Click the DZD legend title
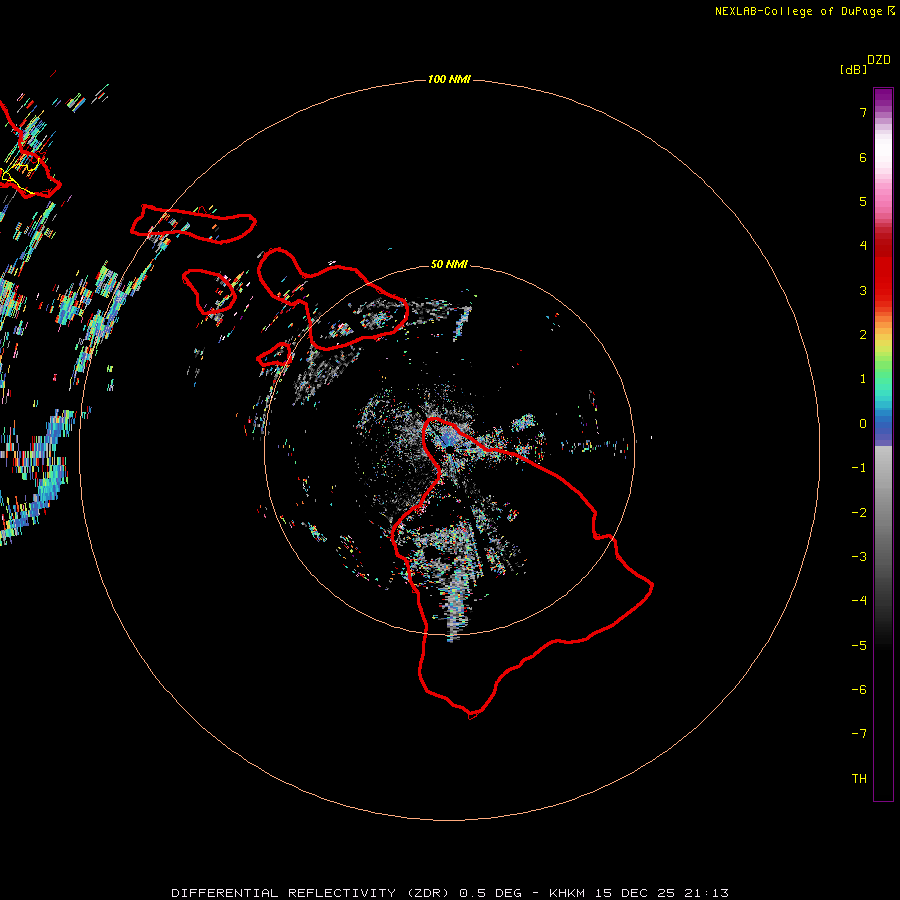 [x=879, y=60]
